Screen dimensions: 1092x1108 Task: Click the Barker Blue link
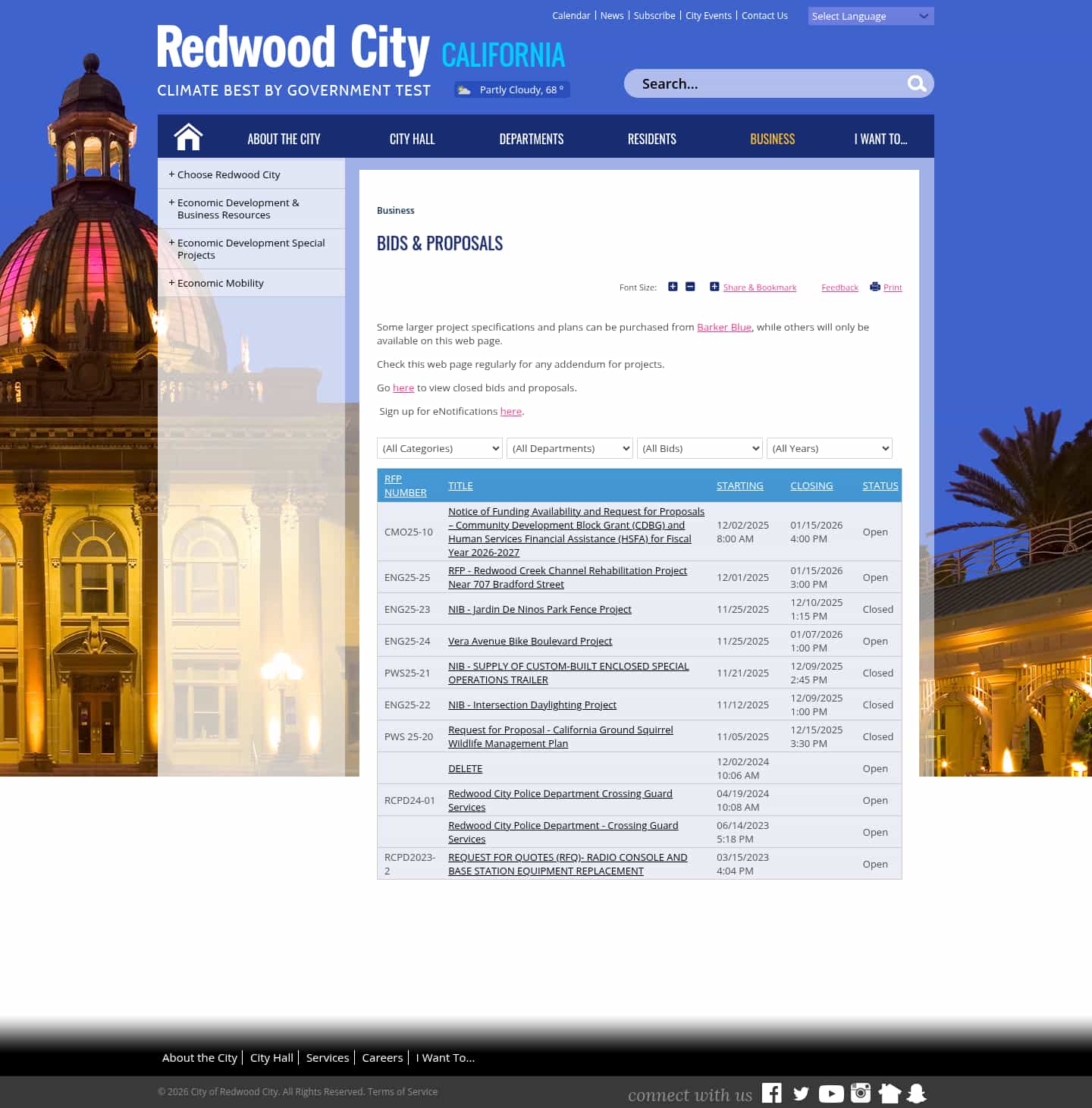click(x=723, y=327)
